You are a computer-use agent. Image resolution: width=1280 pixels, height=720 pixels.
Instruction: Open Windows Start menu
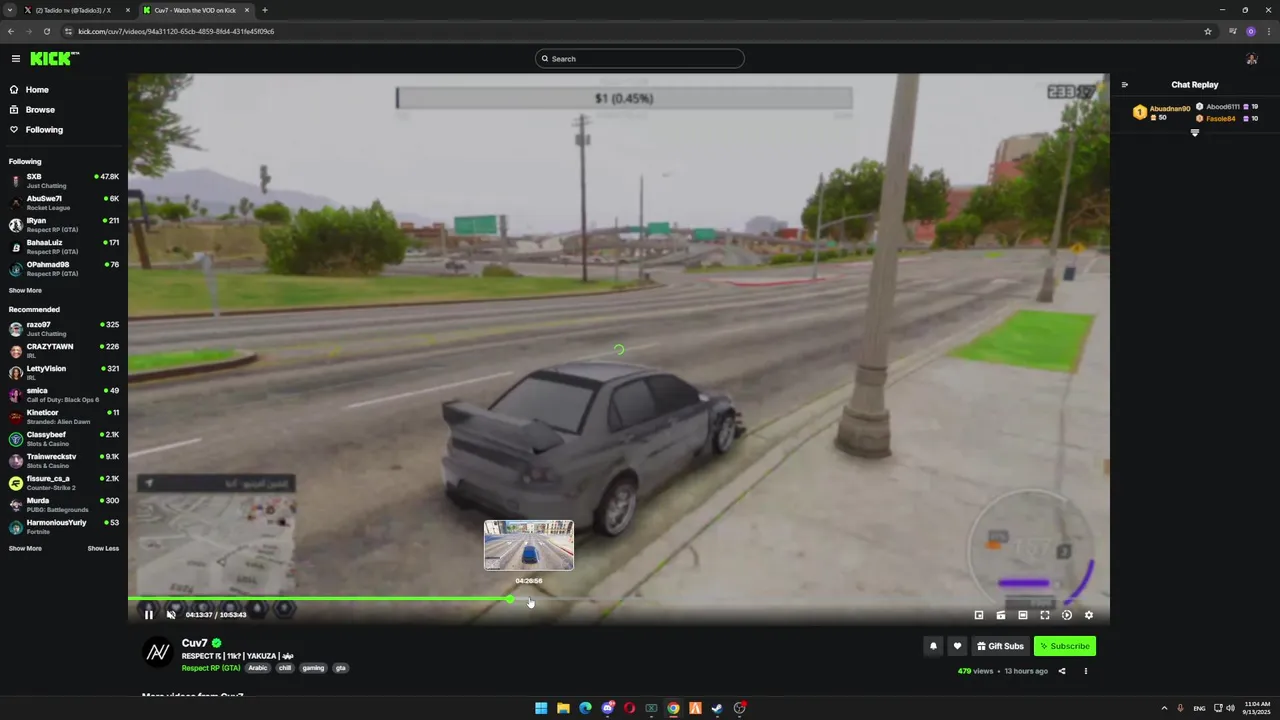pos(541,708)
